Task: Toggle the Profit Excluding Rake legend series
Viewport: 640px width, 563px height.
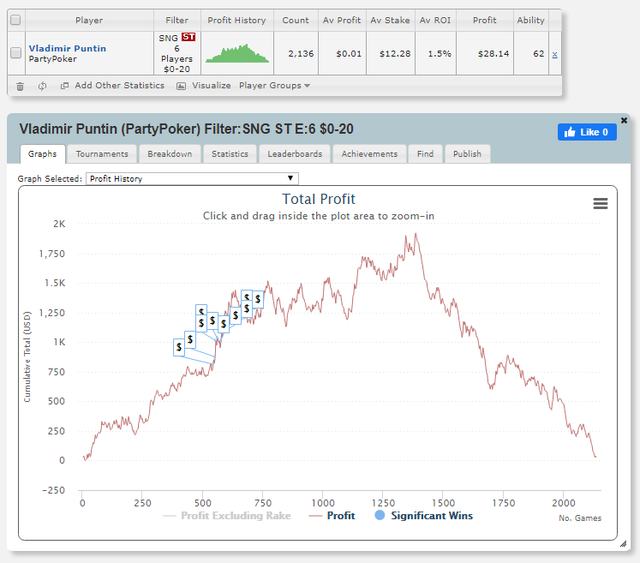Action: 227,516
